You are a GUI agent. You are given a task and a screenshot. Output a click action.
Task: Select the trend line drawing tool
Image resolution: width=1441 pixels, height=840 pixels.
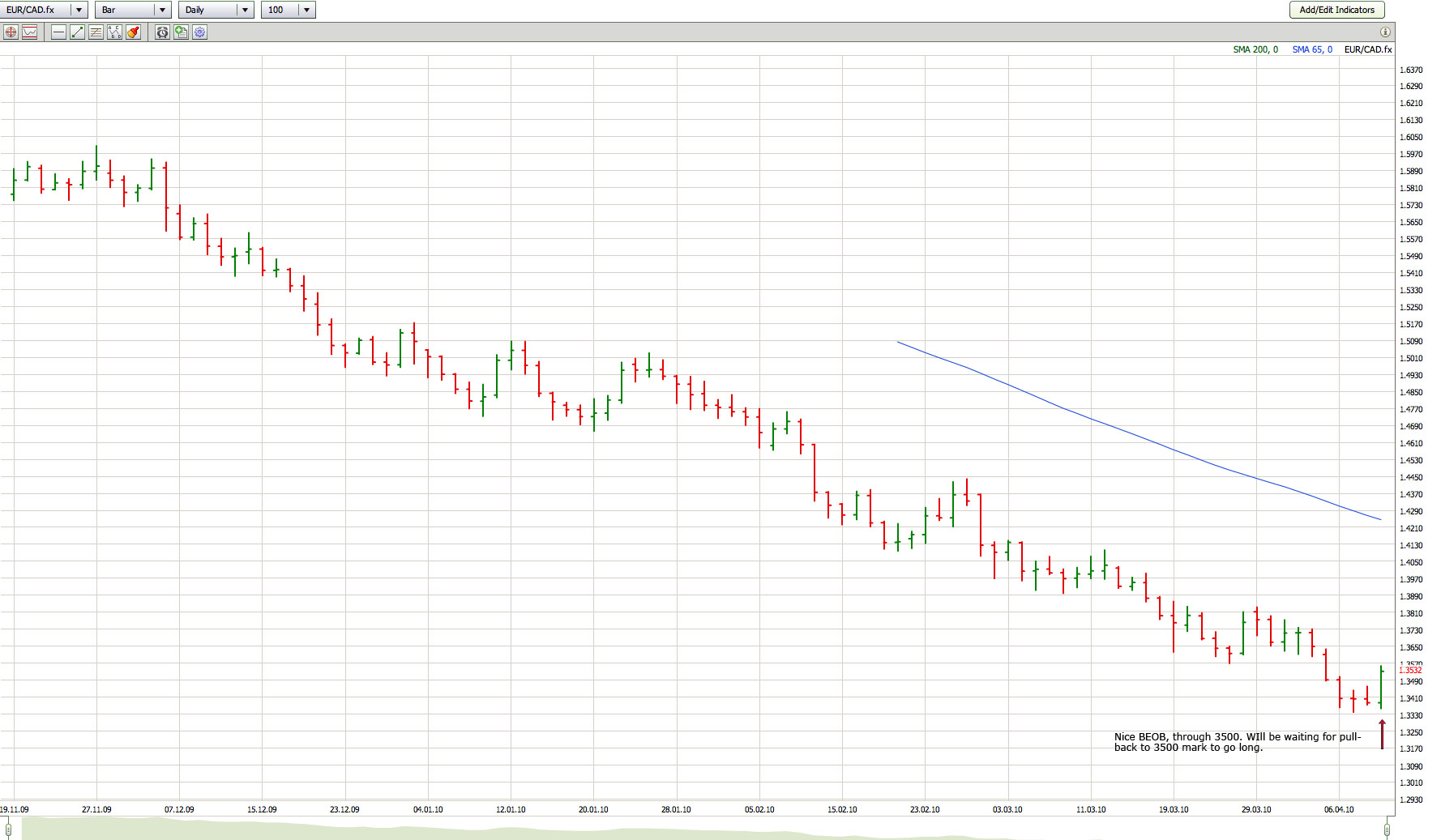coord(77,32)
